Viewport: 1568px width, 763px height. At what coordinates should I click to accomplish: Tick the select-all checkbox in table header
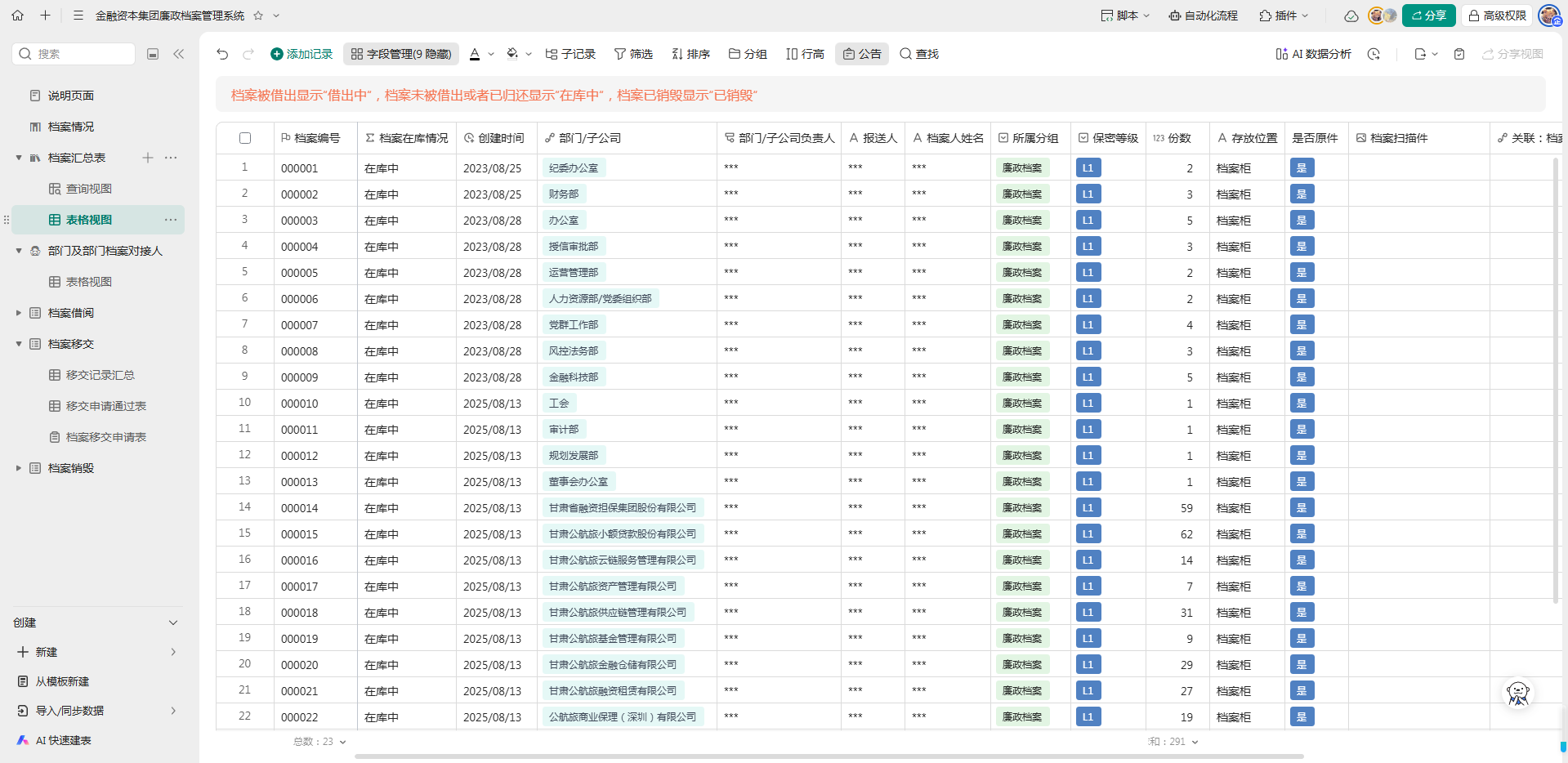[245, 138]
